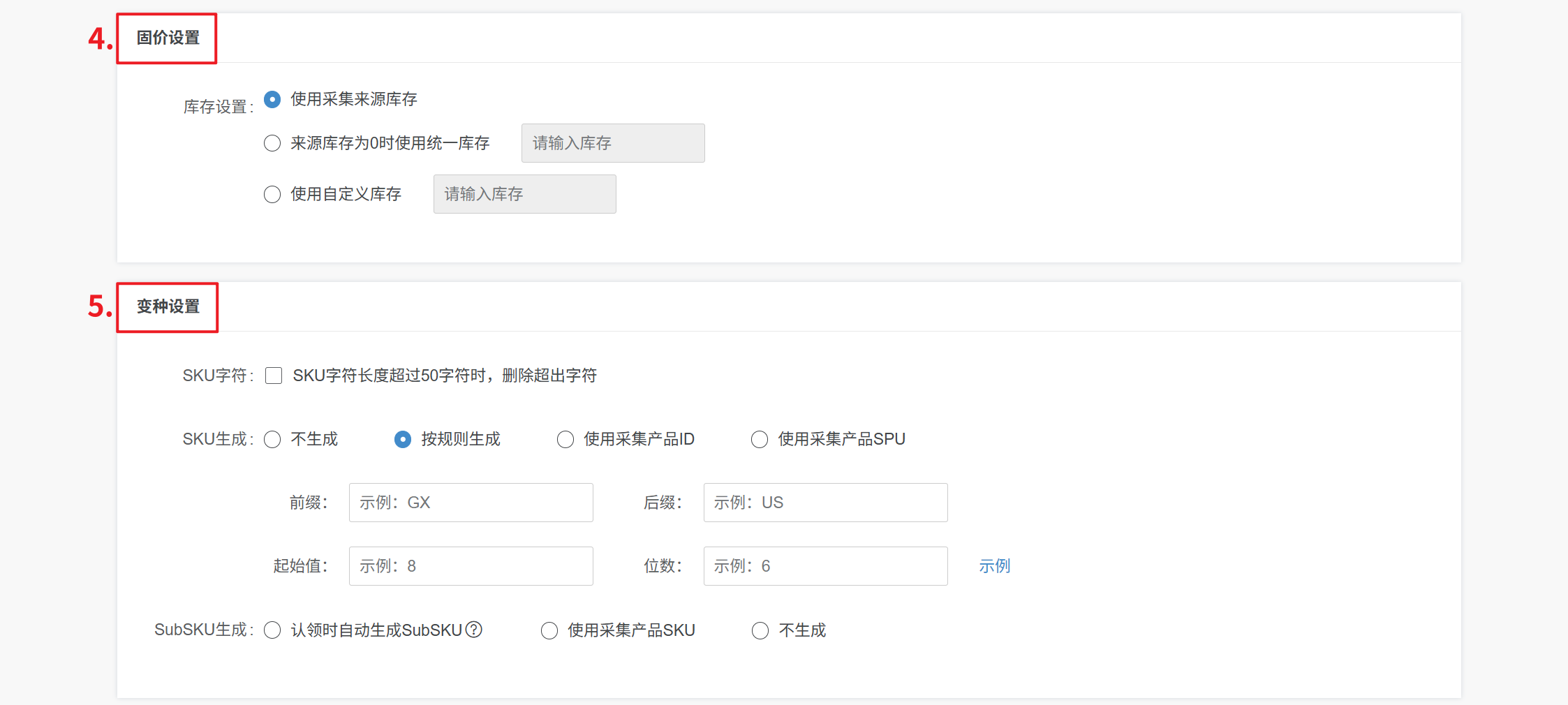Screen dimensions: 1568x705
Task: Click the SubSKU help question mark icon
Action: pos(474,630)
